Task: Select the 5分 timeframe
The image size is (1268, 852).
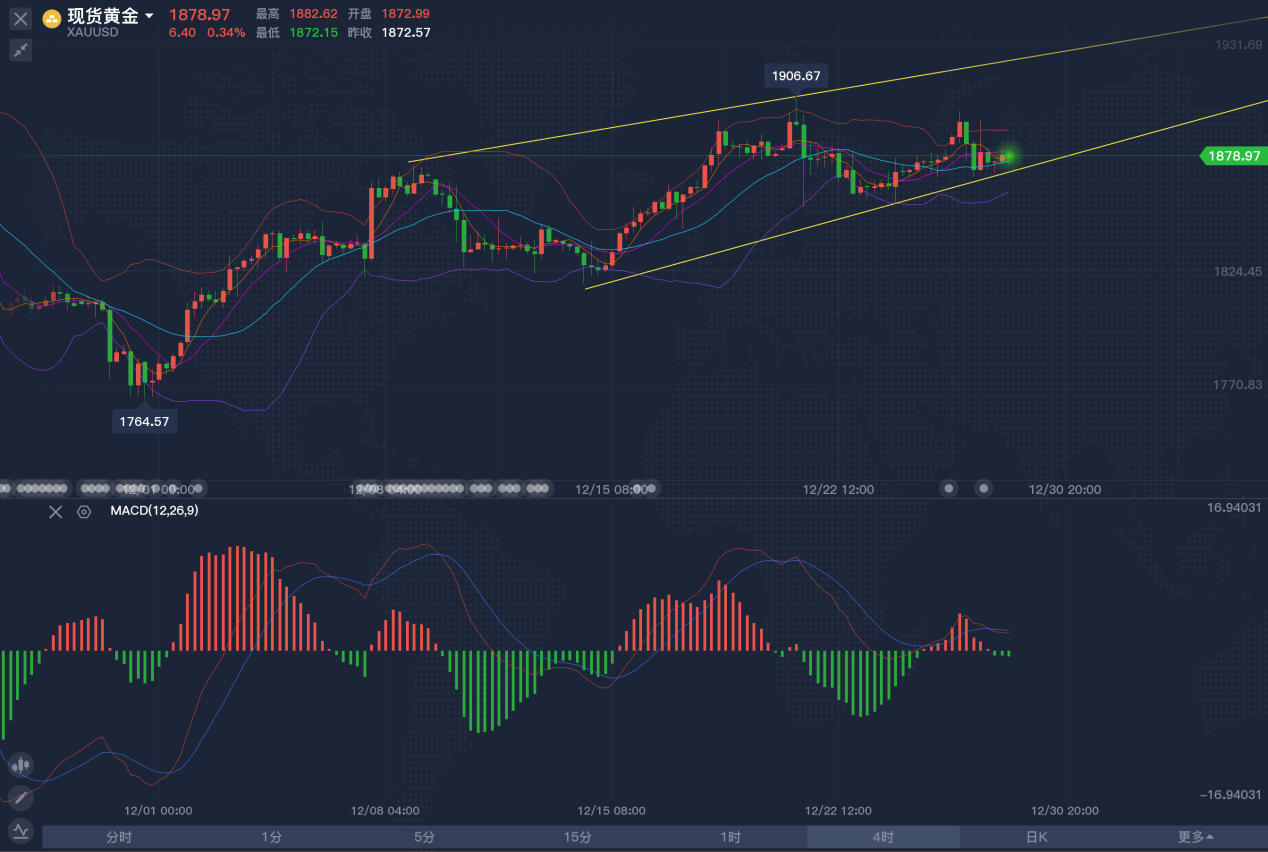Action: click(424, 837)
